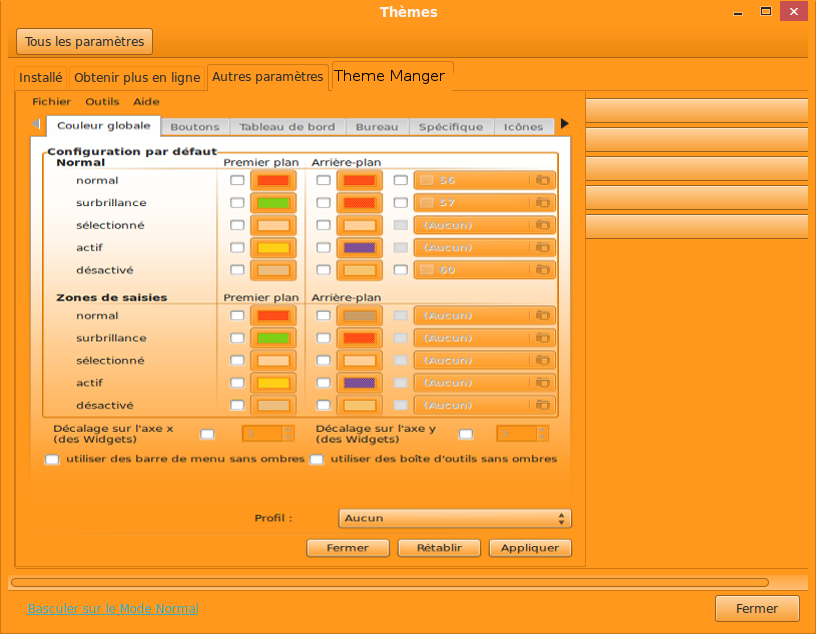Open the image file chooser showing 60
The width and height of the screenshot is (816, 634).
pyautogui.click(x=484, y=270)
